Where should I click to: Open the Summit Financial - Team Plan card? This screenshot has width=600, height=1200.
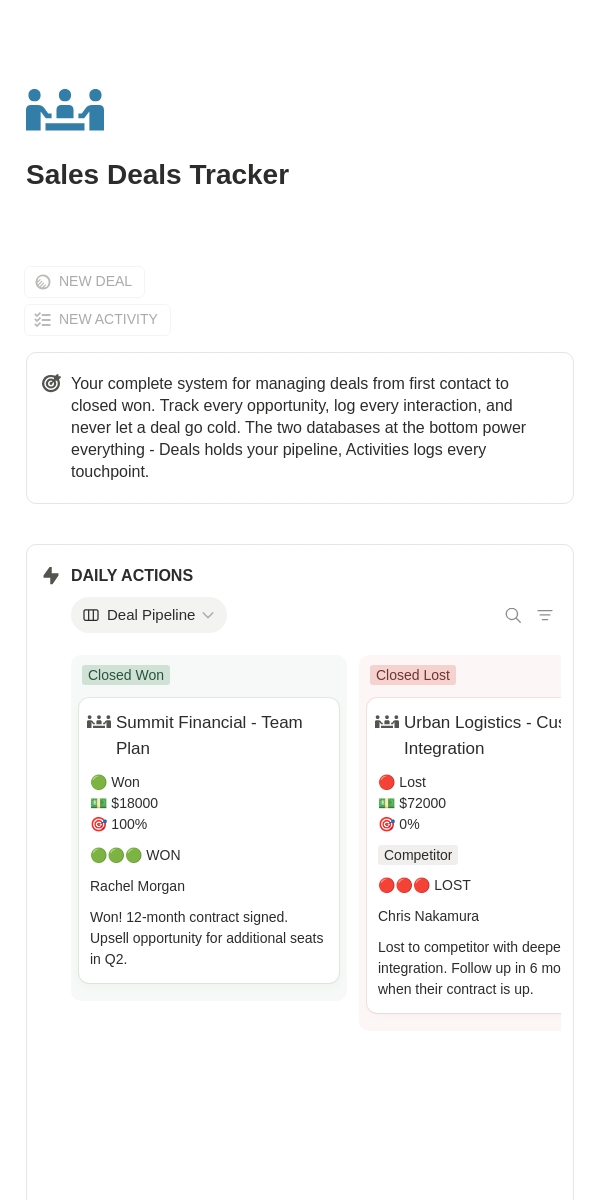coord(209,840)
